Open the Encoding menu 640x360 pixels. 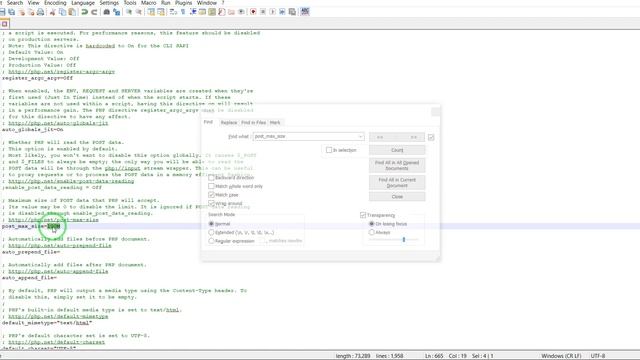tap(55, 3)
